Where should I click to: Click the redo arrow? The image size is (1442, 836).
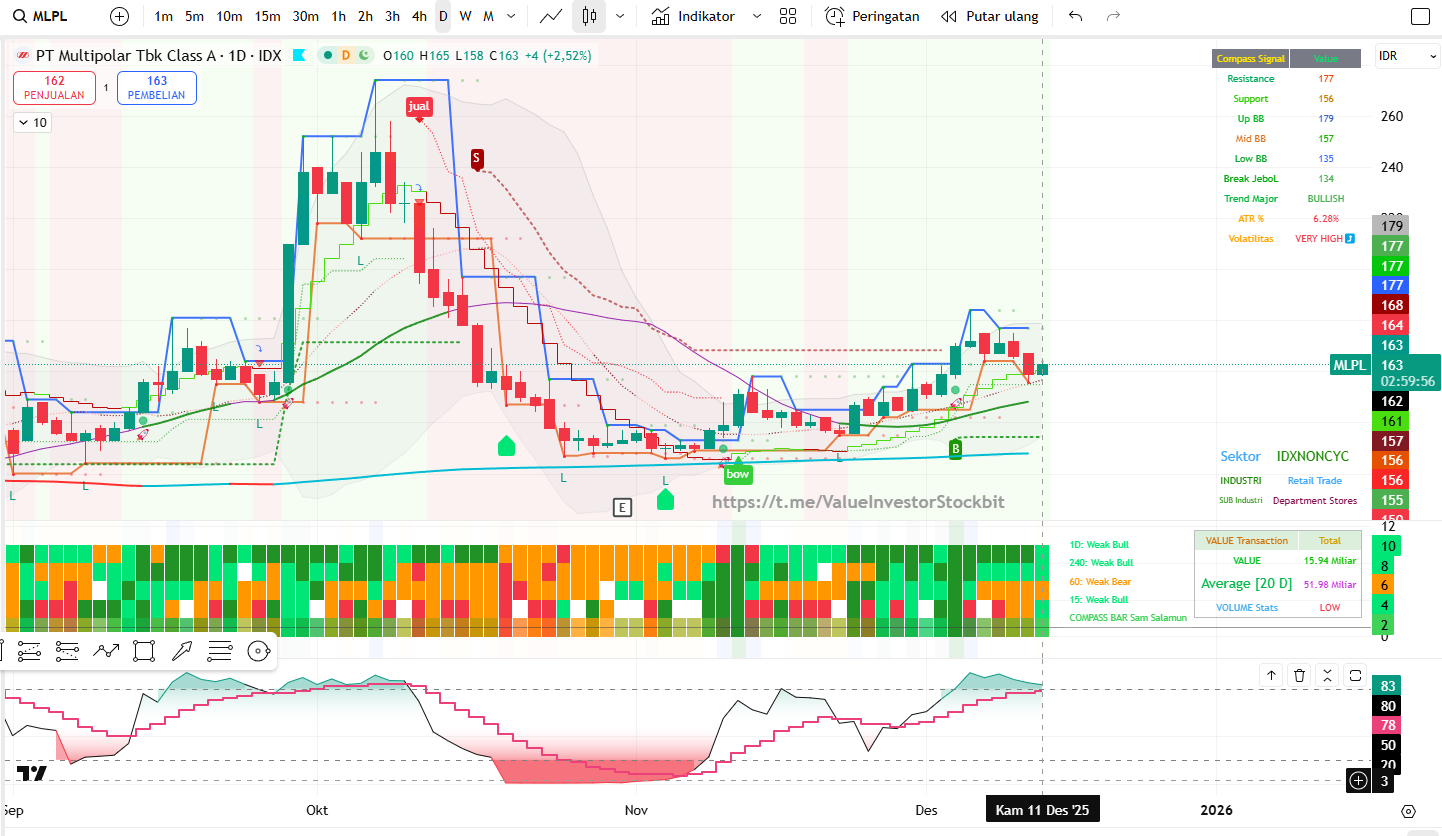(1113, 16)
